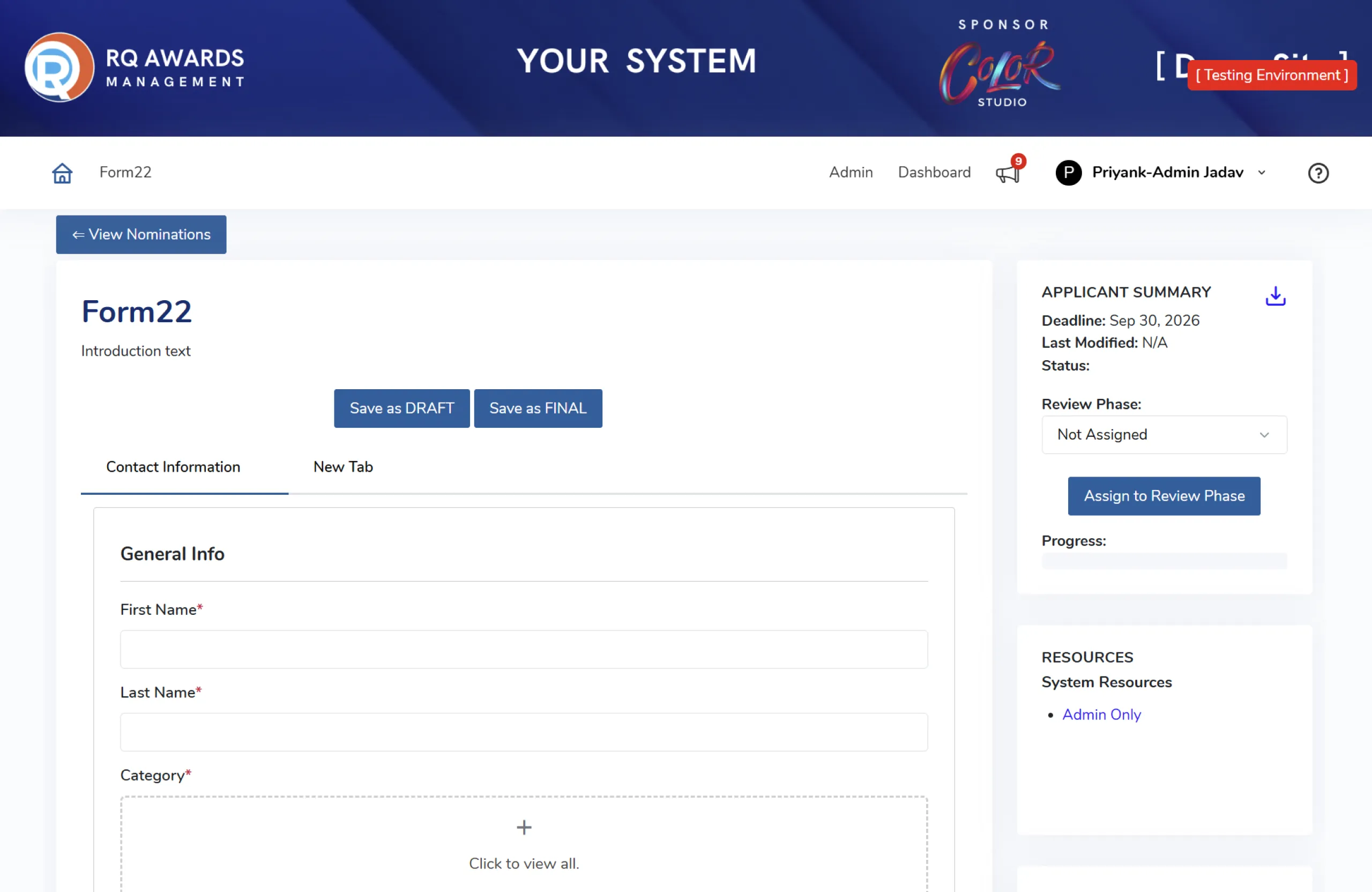Screen dimensions: 1372x892
Task: Click the System Resources heading
Action: click(1106, 682)
